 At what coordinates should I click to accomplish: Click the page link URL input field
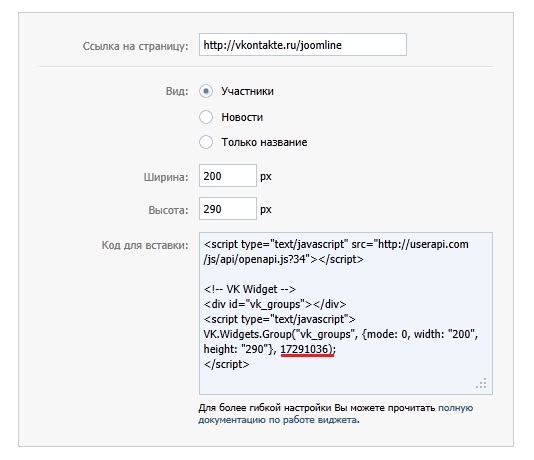[x=303, y=45]
